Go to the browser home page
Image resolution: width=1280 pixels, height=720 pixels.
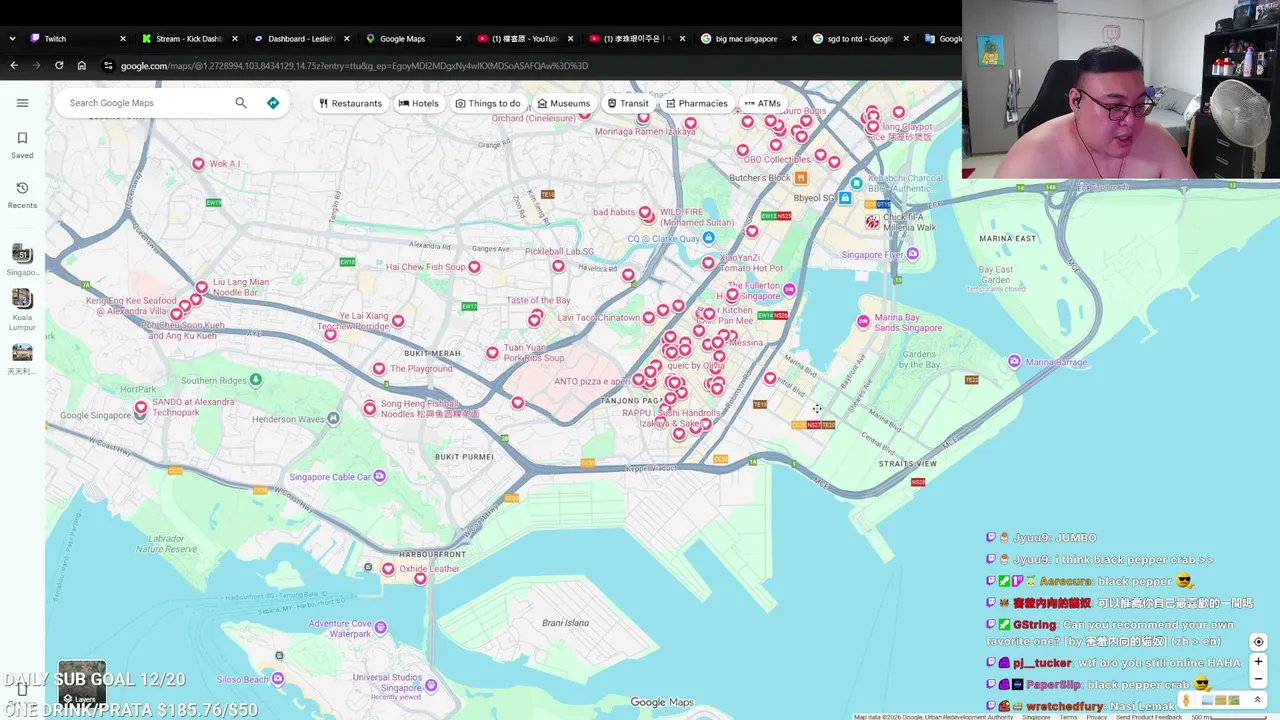coord(82,66)
